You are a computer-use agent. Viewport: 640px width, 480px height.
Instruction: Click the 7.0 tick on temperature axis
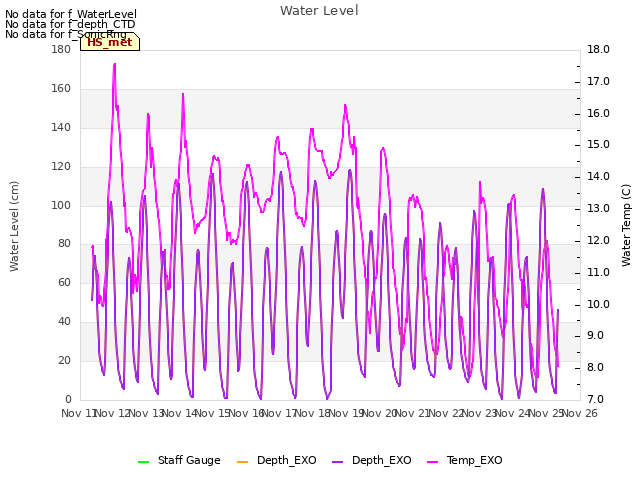[x=598, y=399]
